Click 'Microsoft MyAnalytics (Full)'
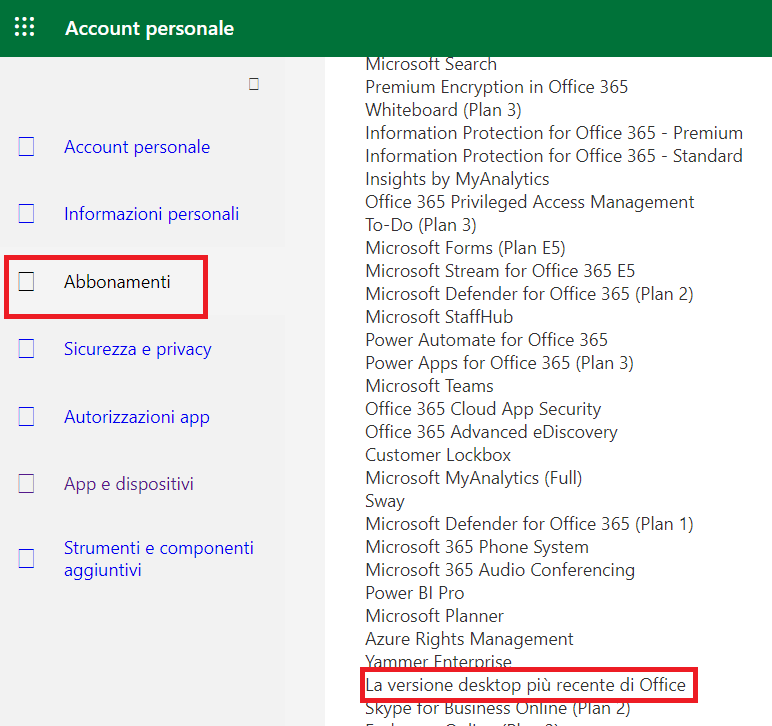 474,478
